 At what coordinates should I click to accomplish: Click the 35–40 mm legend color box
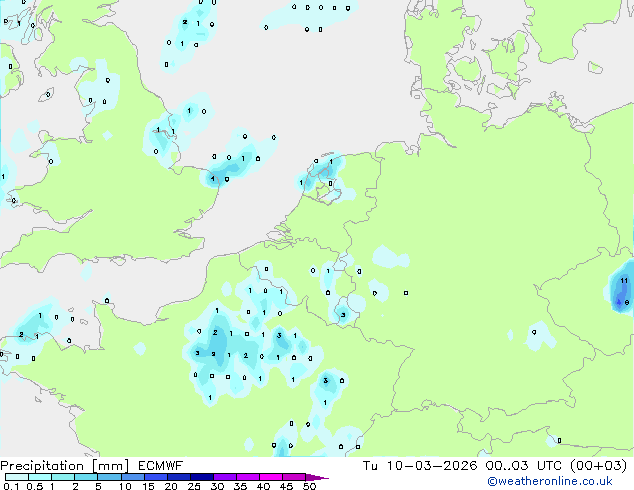tap(247, 477)
